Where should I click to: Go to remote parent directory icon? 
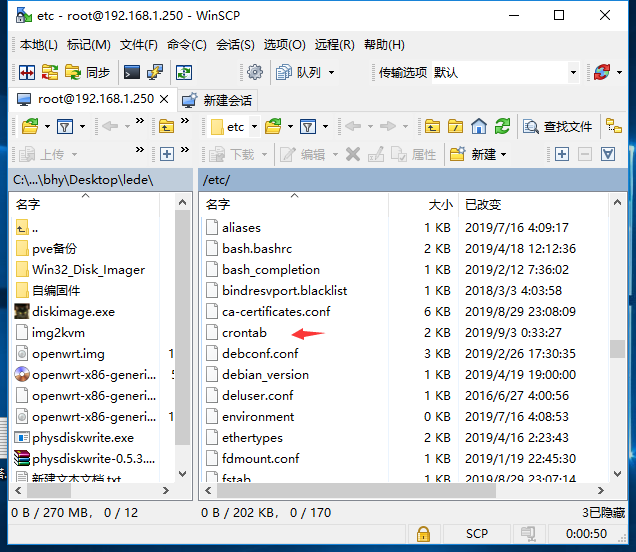(432, 127)
